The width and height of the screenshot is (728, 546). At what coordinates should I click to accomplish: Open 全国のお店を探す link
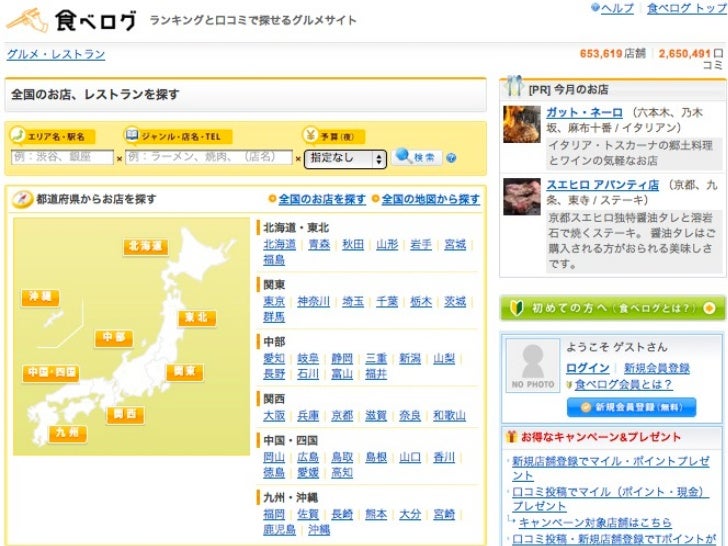pyautogui.click(x=322, y=199)
